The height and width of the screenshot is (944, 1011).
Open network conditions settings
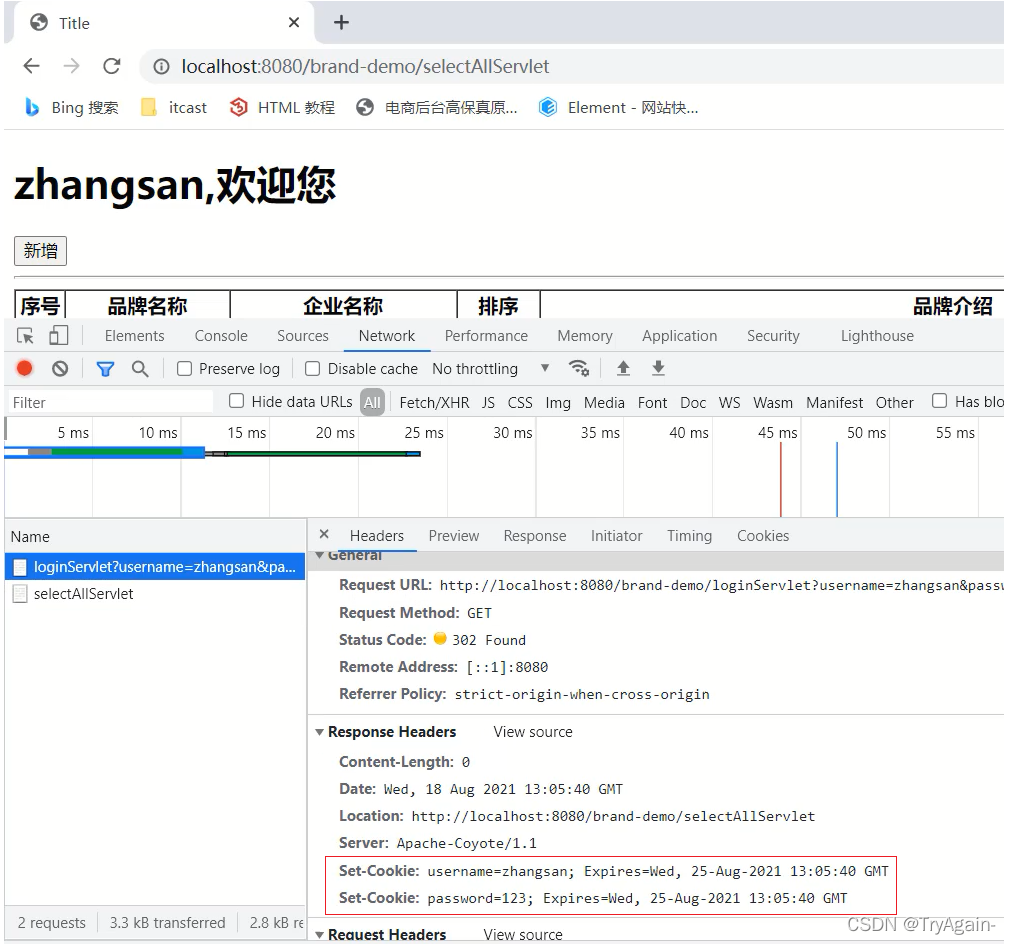[x=580, y=369]
